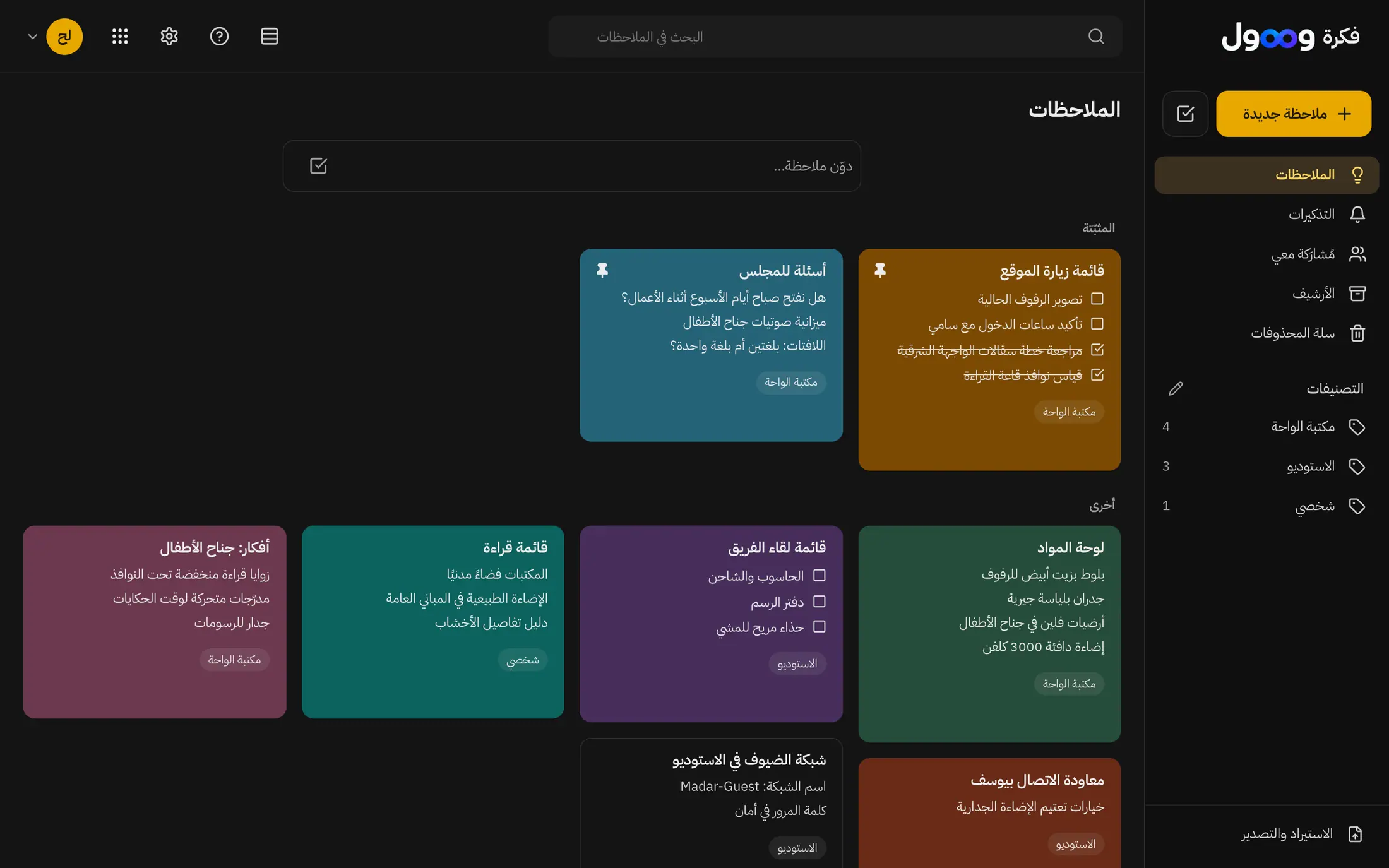Click the دوّن ملاحظة input field
Viewport: 1389px width, 868px height.
tap(572, 166)
